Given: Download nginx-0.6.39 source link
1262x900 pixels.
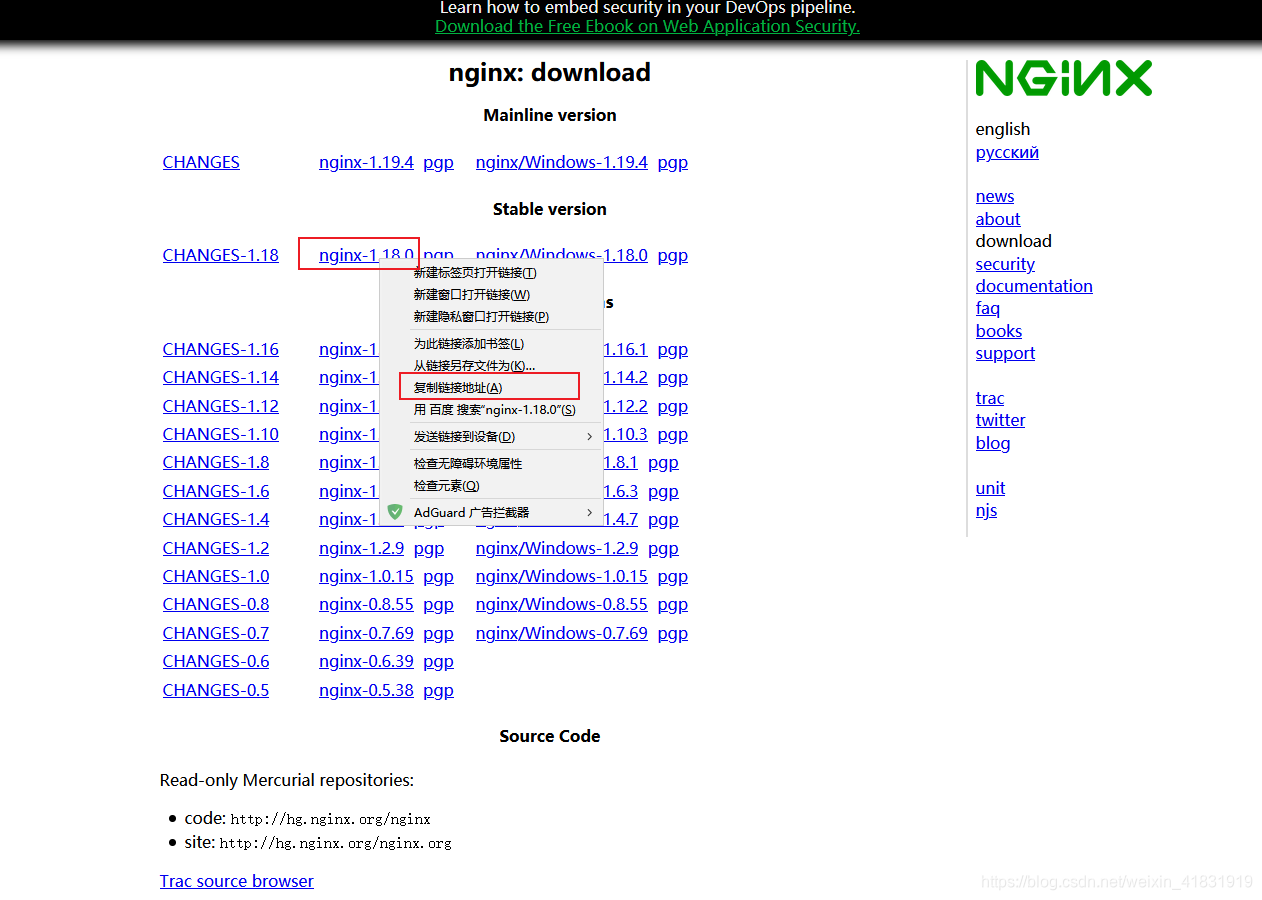Looking at the screenshot, I should coord(366,661).
